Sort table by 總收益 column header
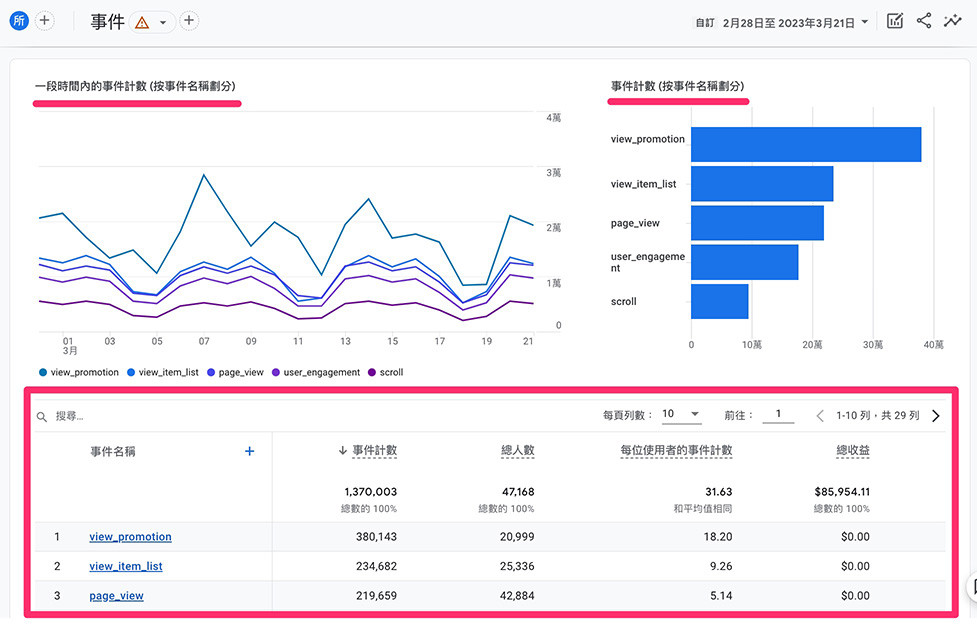 coord(853,450)
